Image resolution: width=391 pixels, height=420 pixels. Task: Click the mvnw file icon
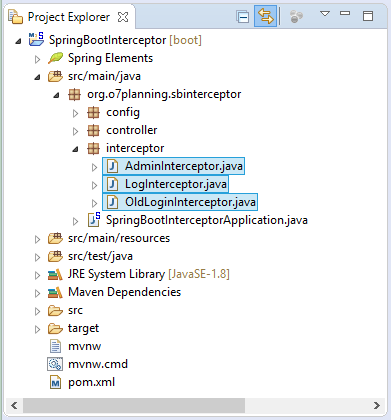pyautogui.click(x=55, y=346)
